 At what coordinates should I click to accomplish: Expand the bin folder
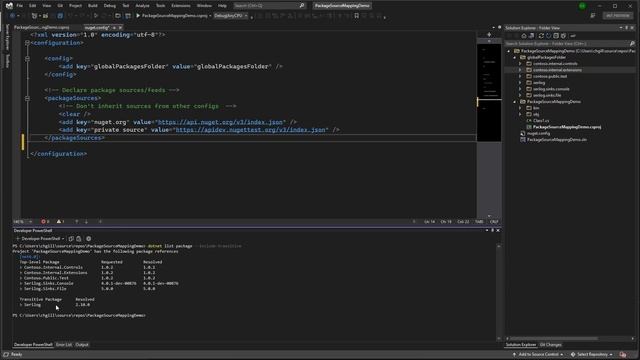[520, 108]
